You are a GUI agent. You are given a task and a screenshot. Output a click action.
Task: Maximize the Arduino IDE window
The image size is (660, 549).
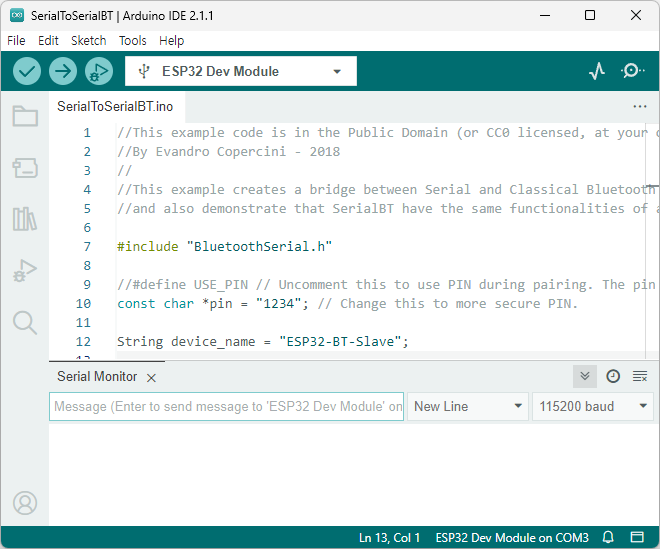point(590,16)
